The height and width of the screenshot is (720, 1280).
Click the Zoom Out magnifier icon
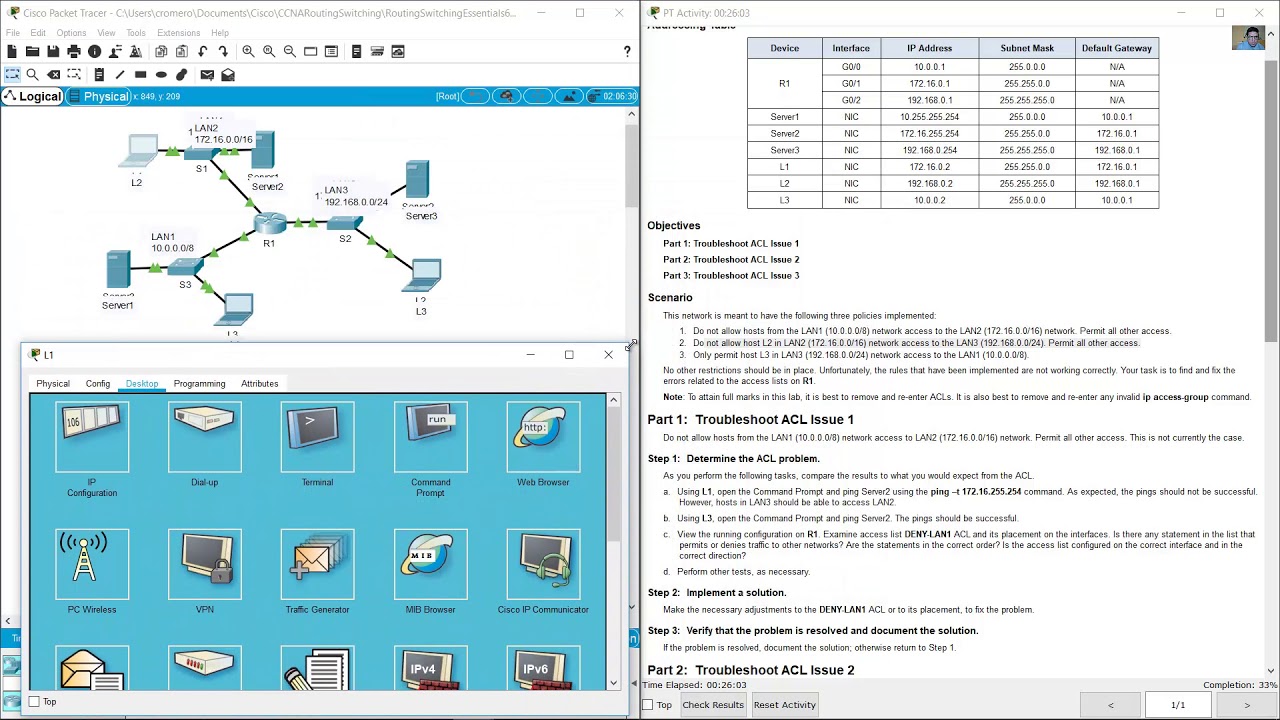pos(289,51)
